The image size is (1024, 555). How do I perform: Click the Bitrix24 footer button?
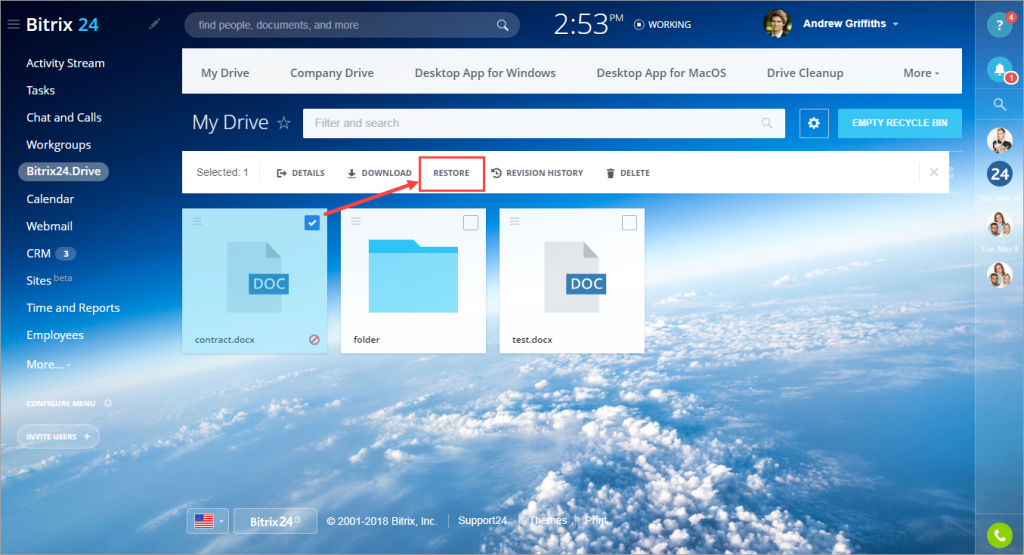pos(275,521)
